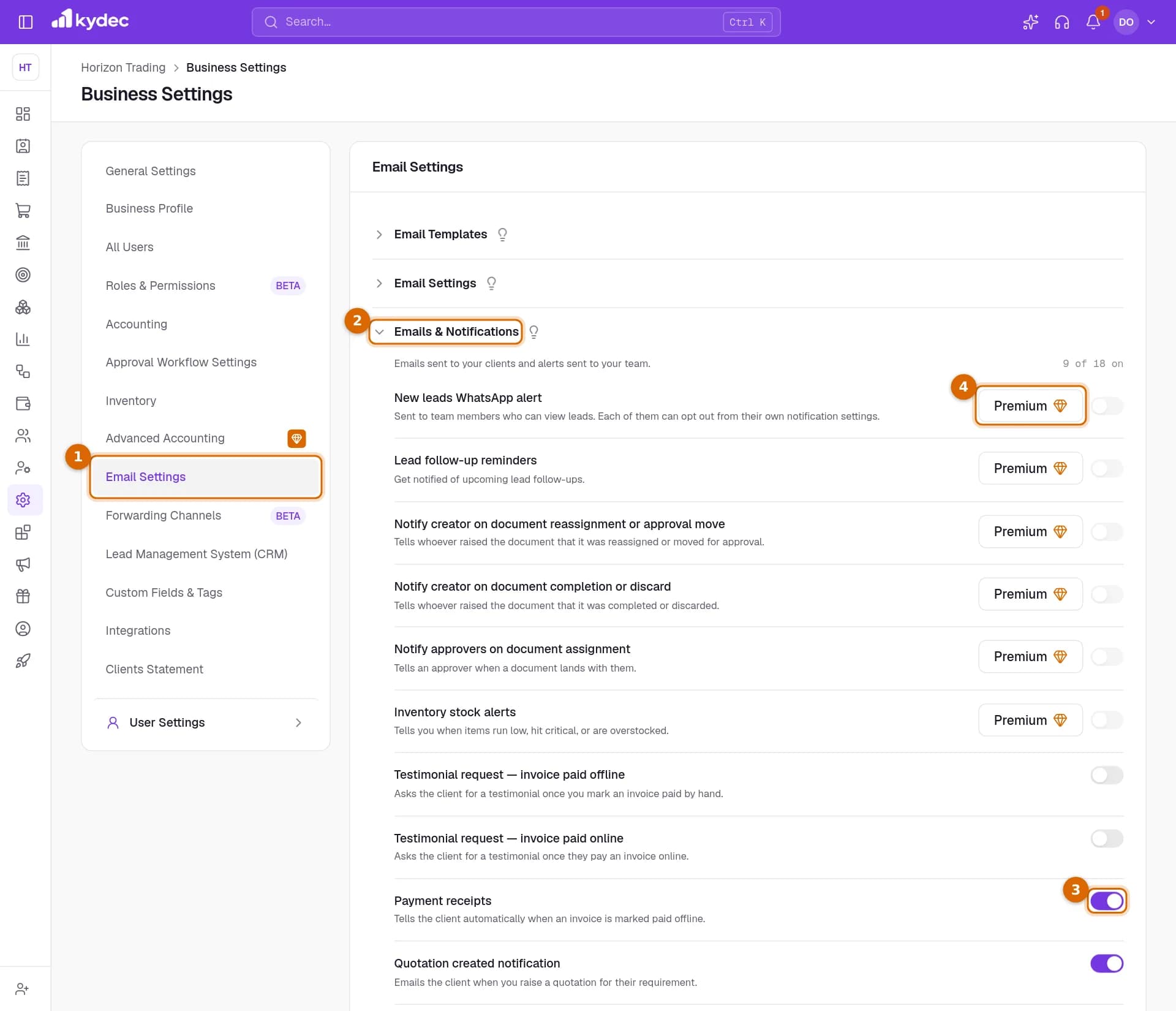Enable Testimonial request invoice paid offline toggle
Screen dimensions: 1176x1011
[1107, 774]
